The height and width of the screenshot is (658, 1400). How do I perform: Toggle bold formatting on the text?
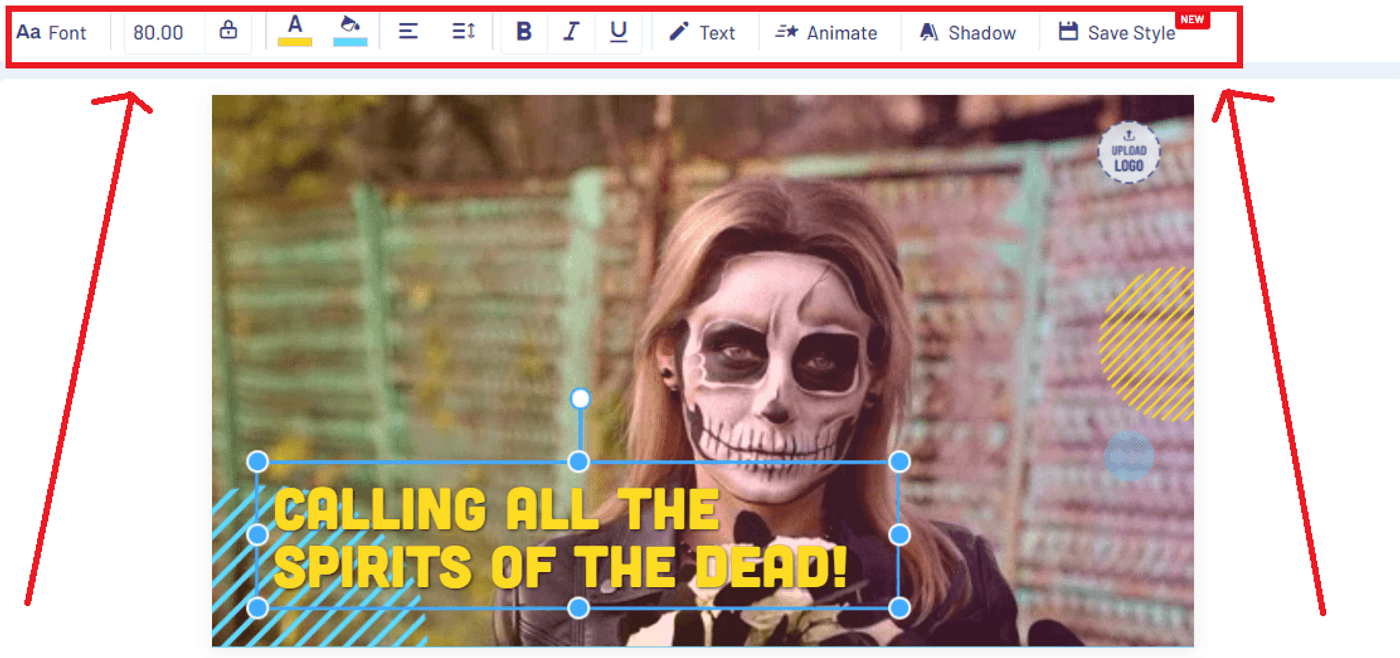(x=523, y=31)
